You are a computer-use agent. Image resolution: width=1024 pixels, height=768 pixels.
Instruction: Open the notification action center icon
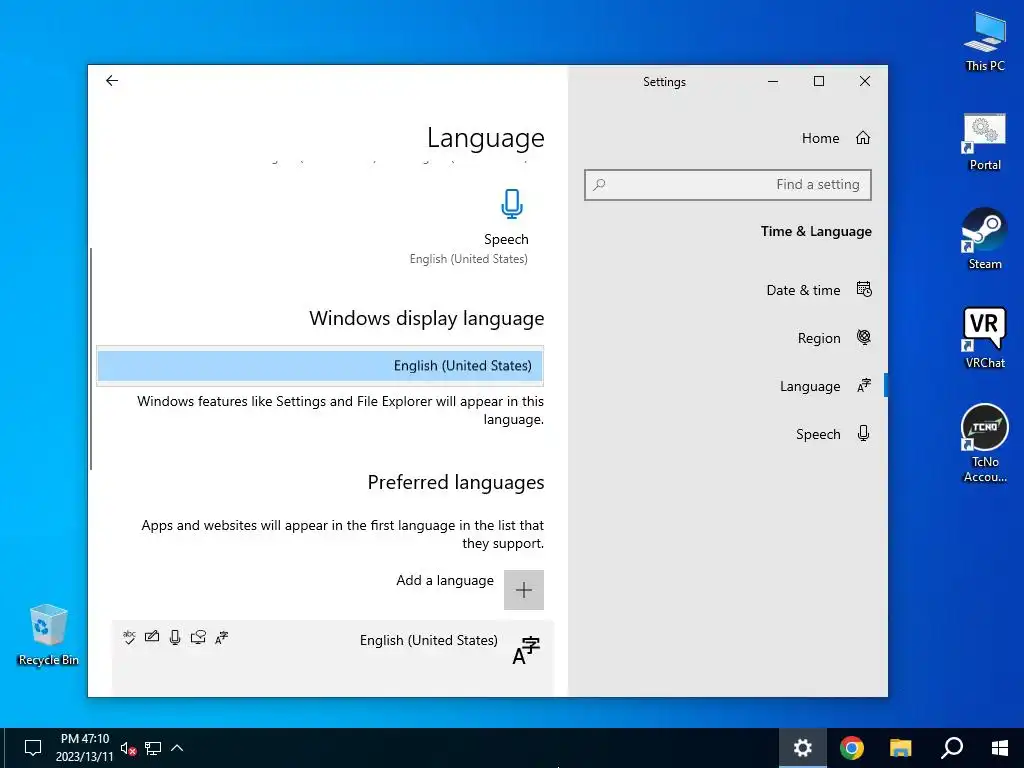(33, 748)
